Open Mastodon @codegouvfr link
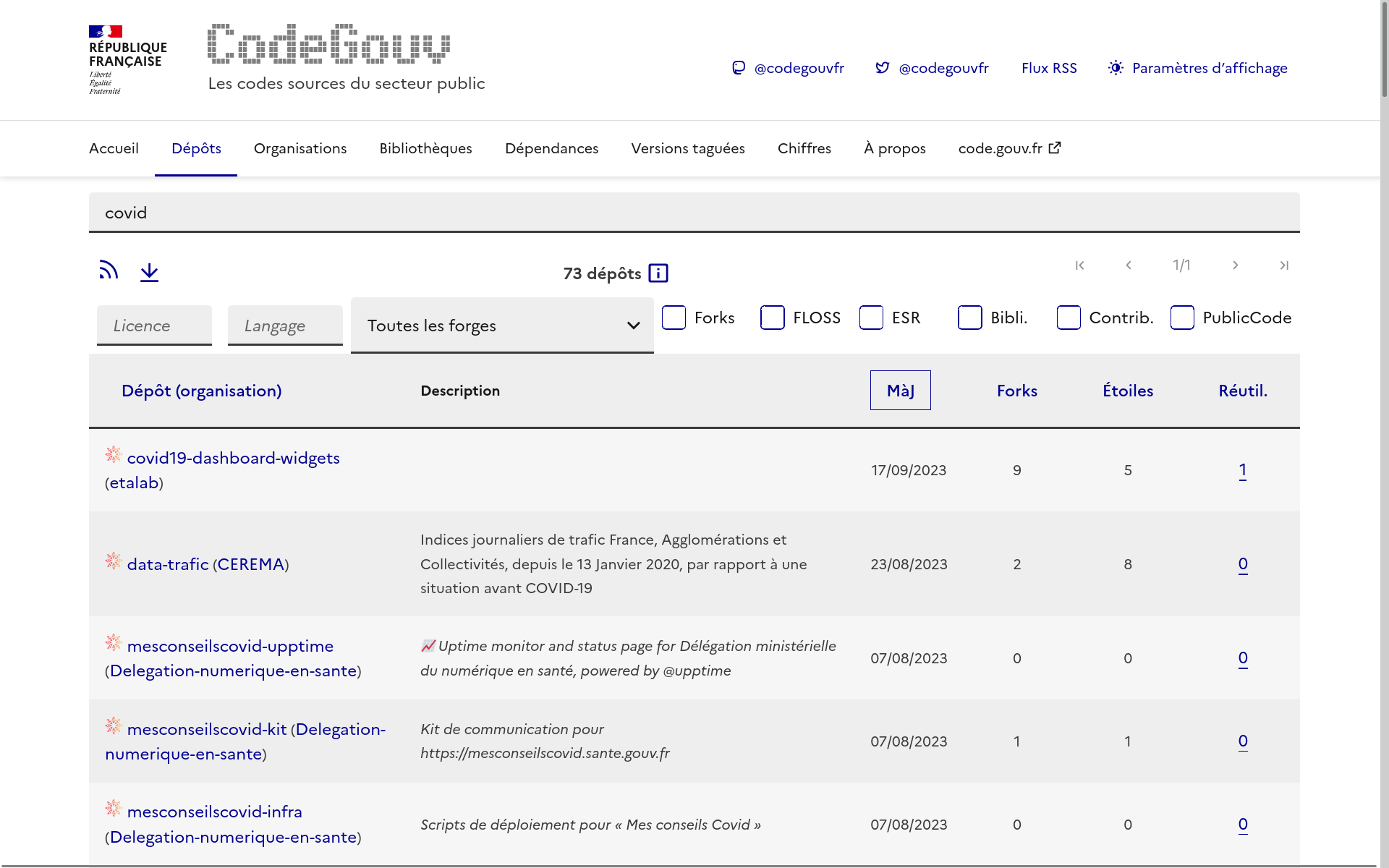 coord(788,68)
